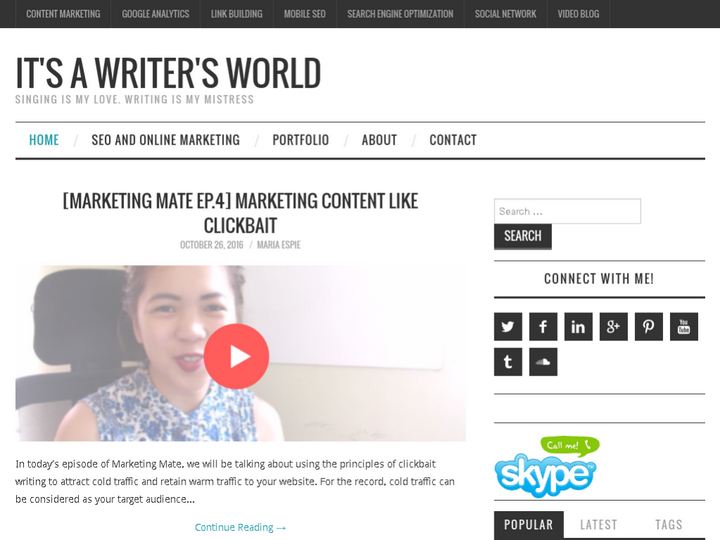Screen dimensions: 720x540
Task: Open the YouTube social icon
Action: click(684, 326)
